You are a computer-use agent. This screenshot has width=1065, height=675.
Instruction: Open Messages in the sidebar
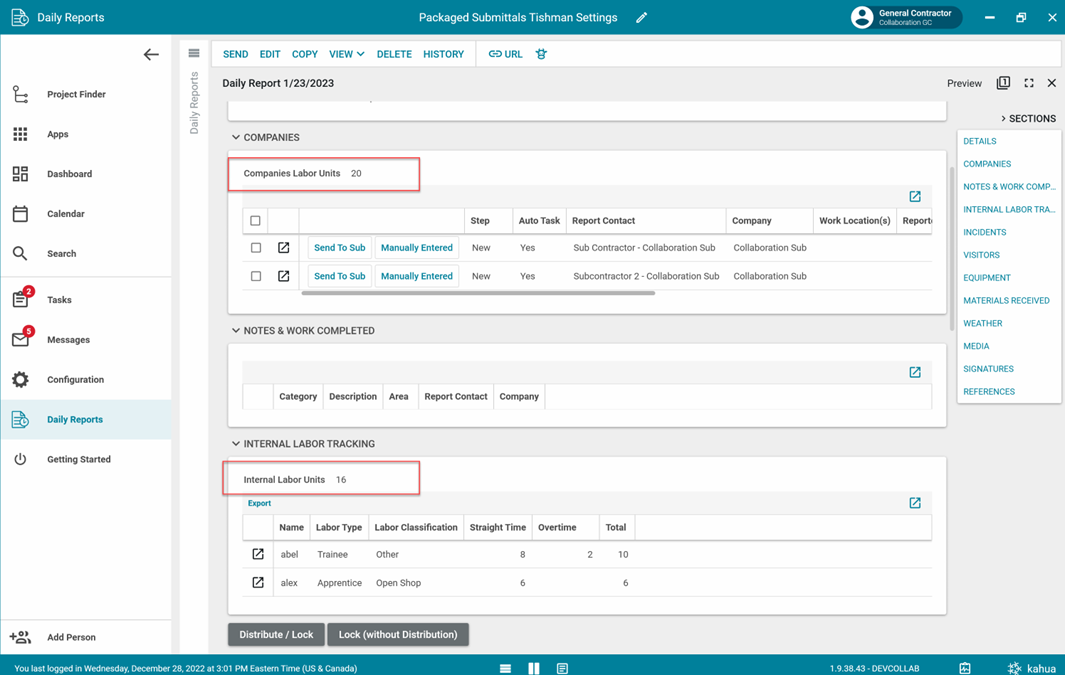[68, 340]
